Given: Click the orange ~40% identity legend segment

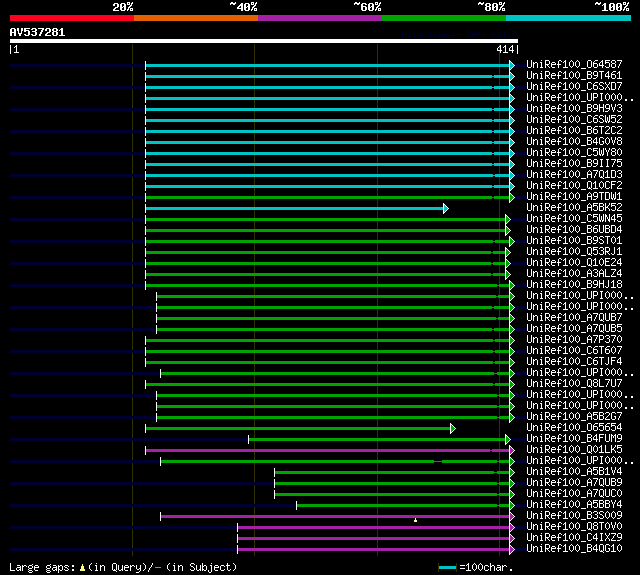Looking at the screenshot, I should [x=196, y=18].
